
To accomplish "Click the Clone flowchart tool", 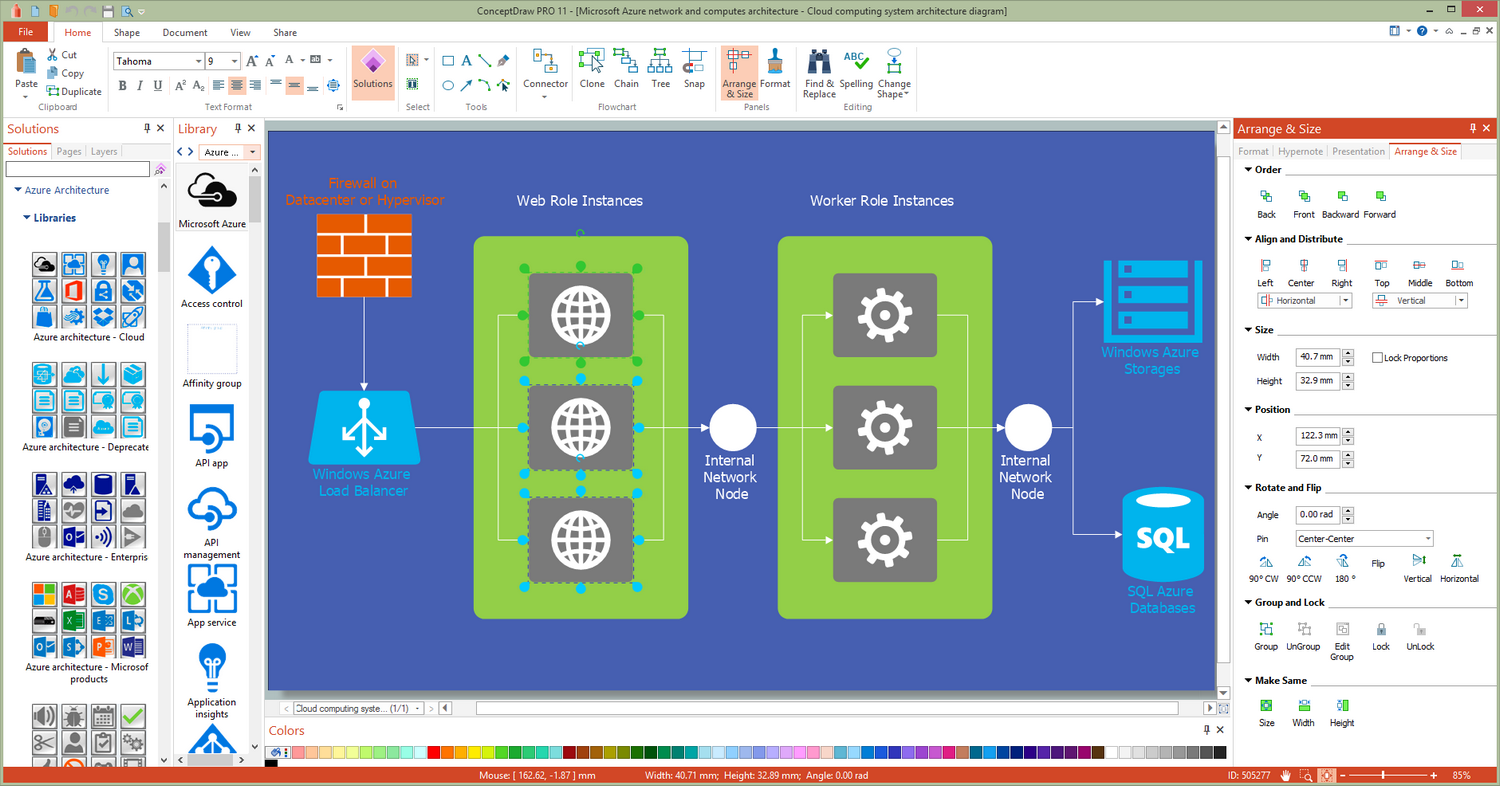I will 592,70.
